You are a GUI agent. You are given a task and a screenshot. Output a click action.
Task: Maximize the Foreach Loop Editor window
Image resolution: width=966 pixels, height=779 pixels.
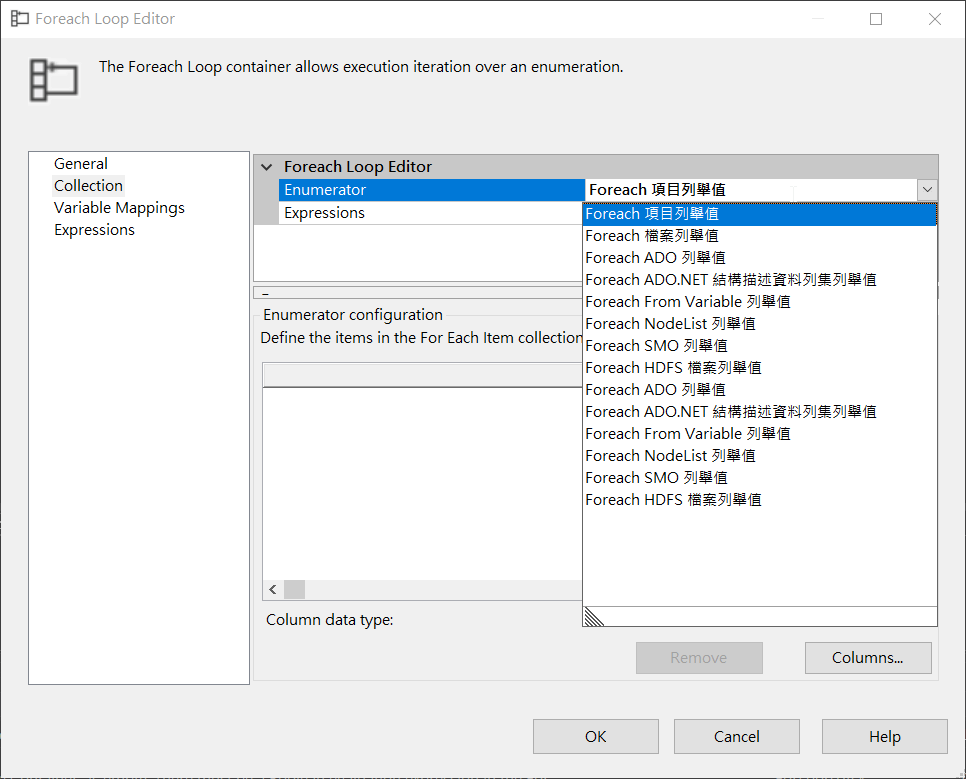(876, 19)
